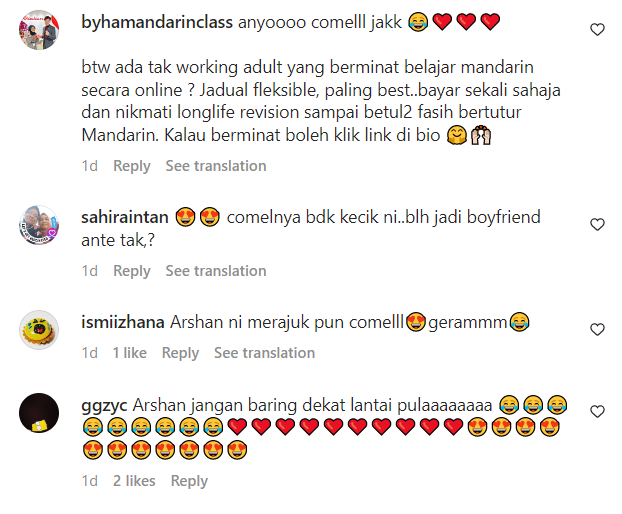Reply to sahiraintan's comment
Viewport: 622px width, 514px height.
[x=132, y=271]
